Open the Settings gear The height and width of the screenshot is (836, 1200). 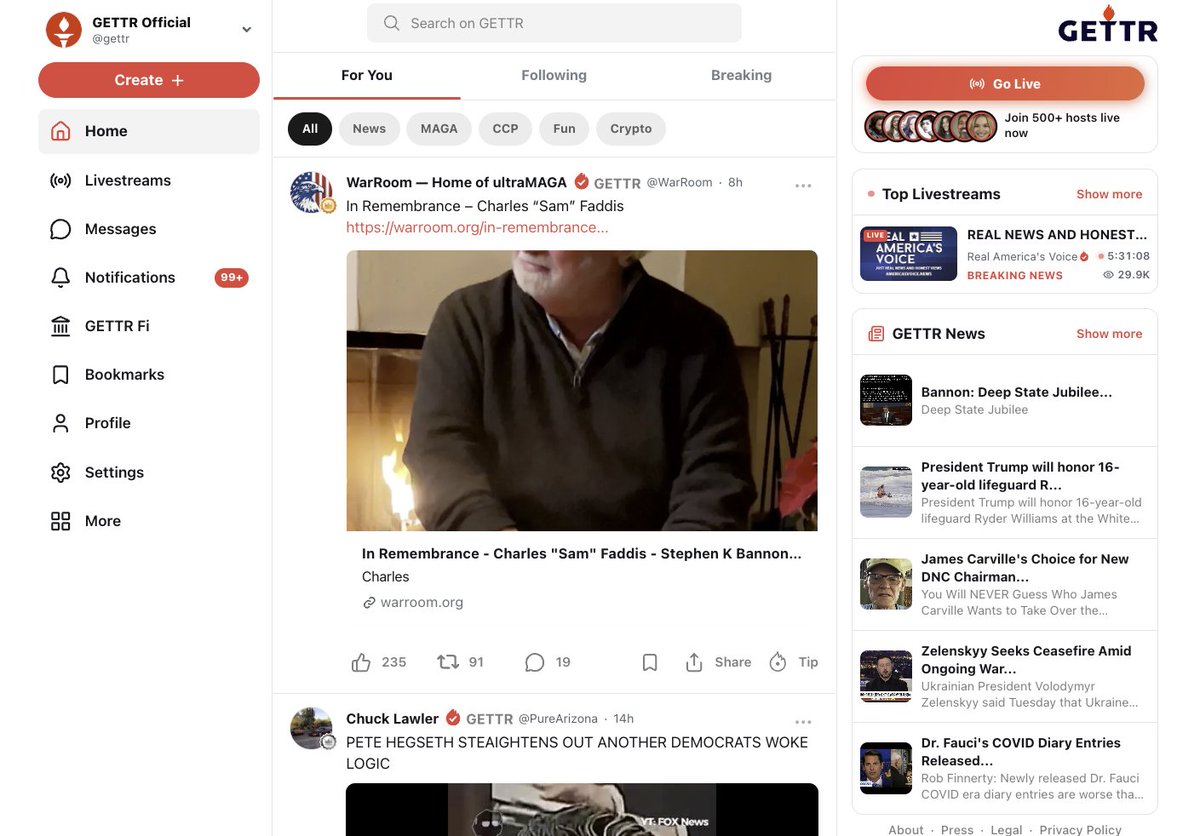(x=61, y=472)
